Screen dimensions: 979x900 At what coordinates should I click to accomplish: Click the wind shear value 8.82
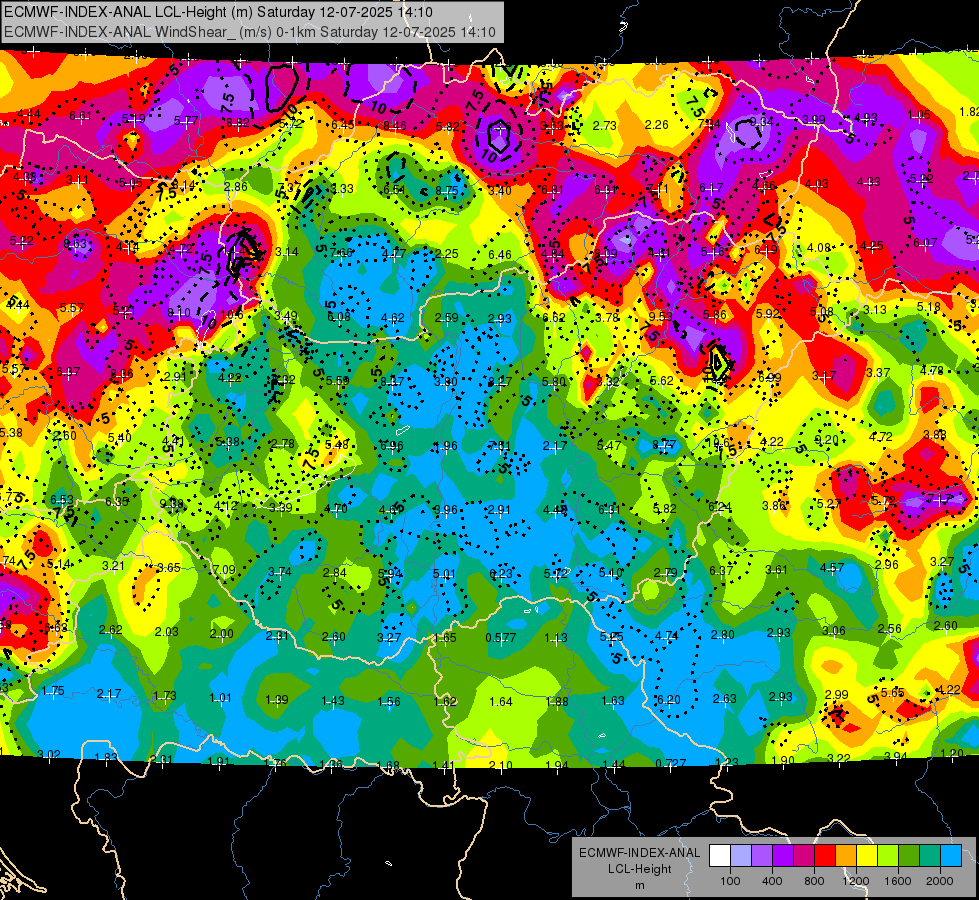click(239, 123)
